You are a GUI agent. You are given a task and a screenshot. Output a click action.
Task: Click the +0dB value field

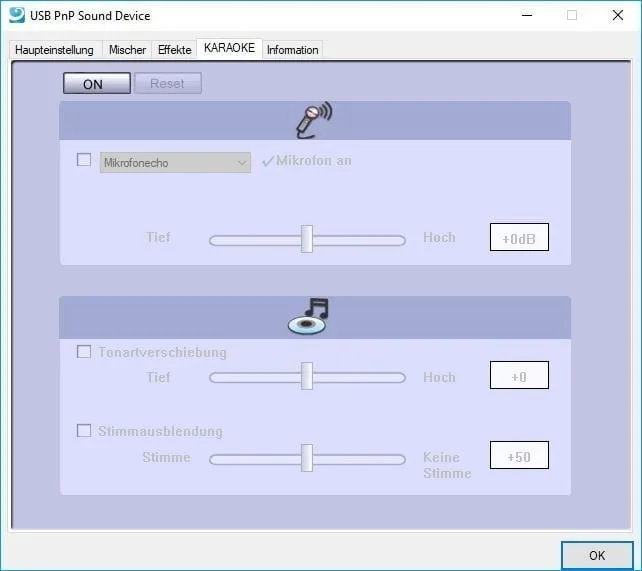pos(519,237)
